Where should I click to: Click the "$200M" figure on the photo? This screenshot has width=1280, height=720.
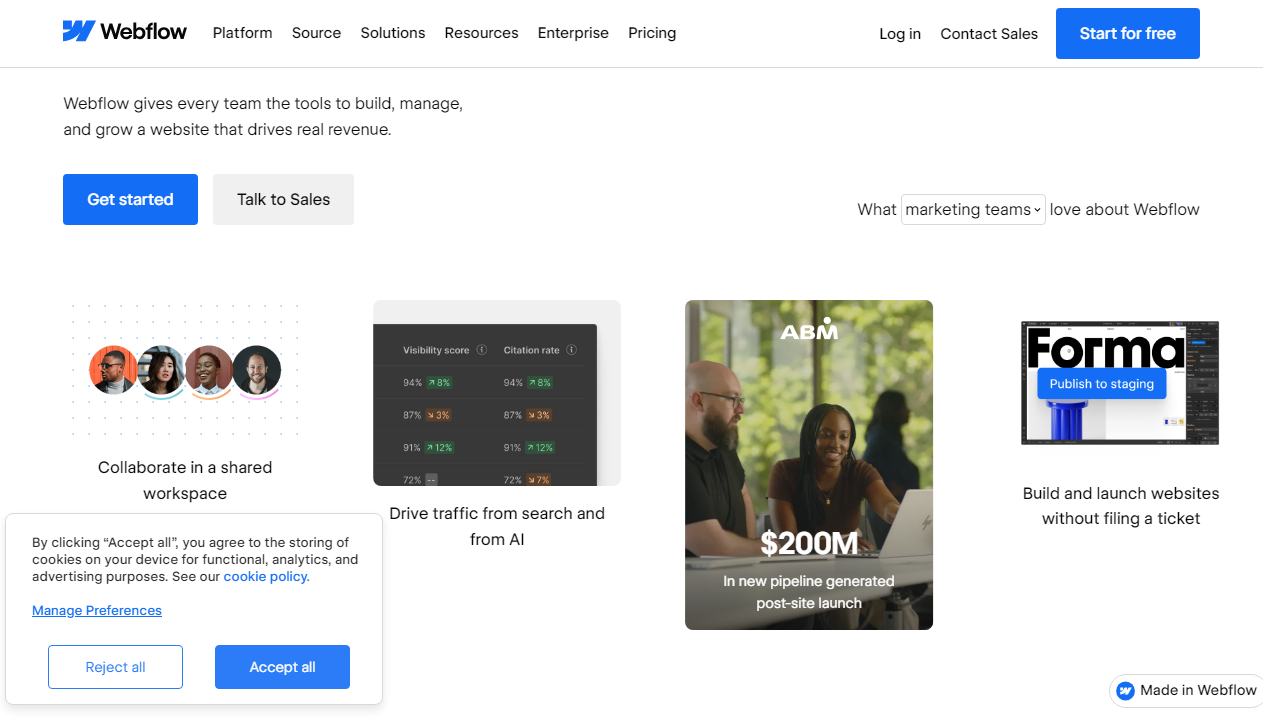[x=809, y=543]
